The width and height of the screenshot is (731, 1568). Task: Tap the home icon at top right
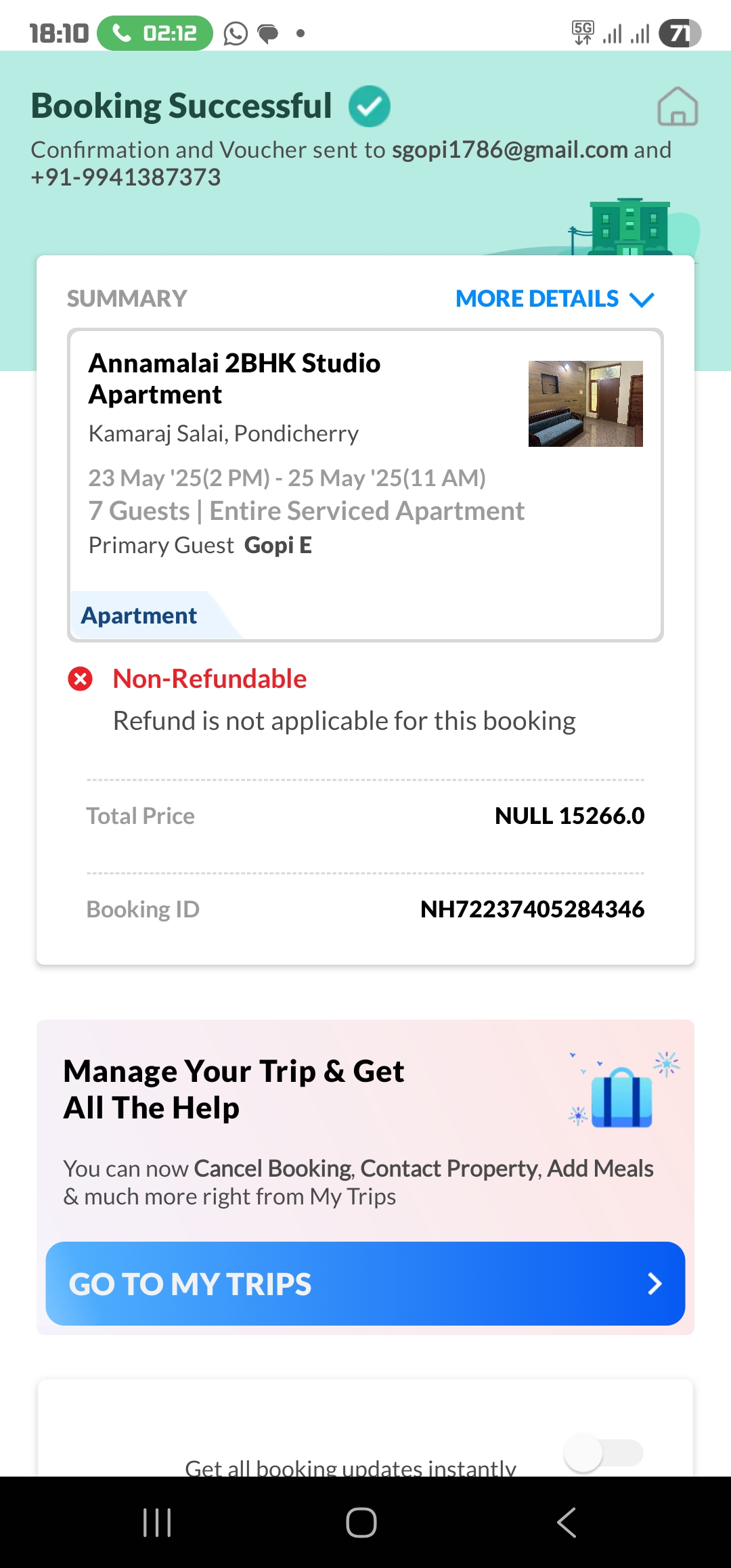[678, 106]
